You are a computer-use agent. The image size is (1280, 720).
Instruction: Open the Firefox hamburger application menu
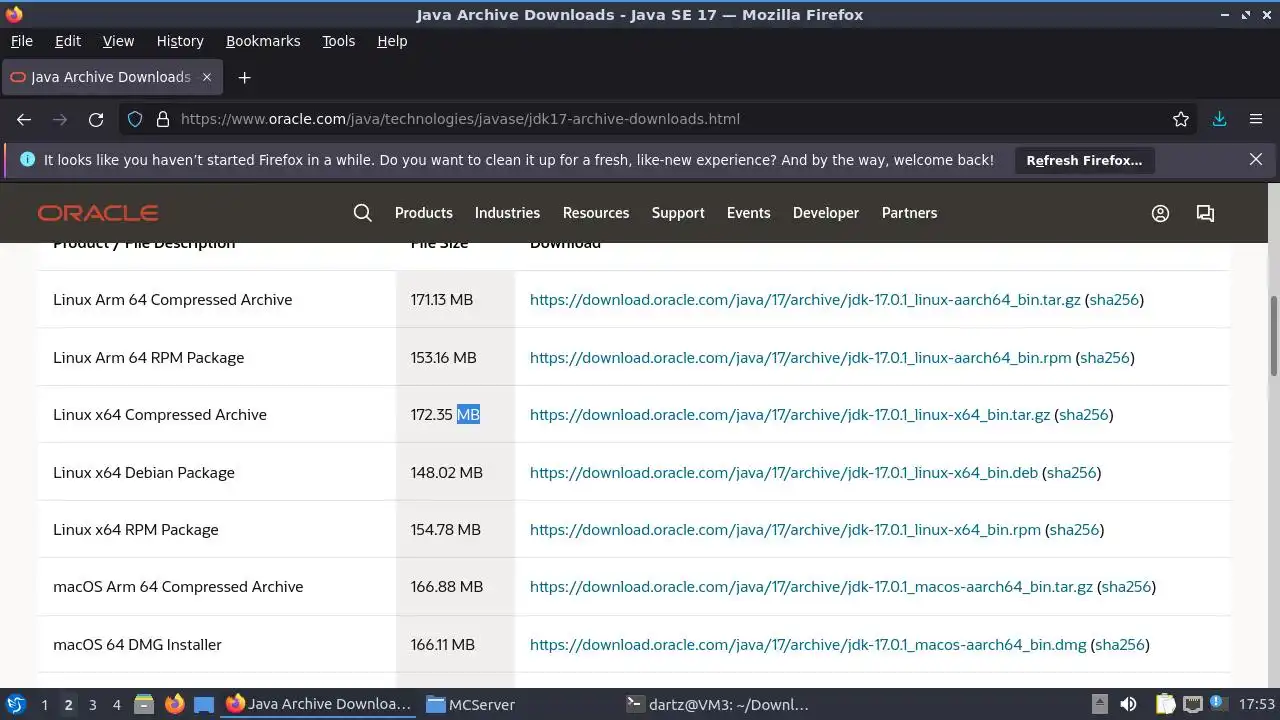point(1256,119)
